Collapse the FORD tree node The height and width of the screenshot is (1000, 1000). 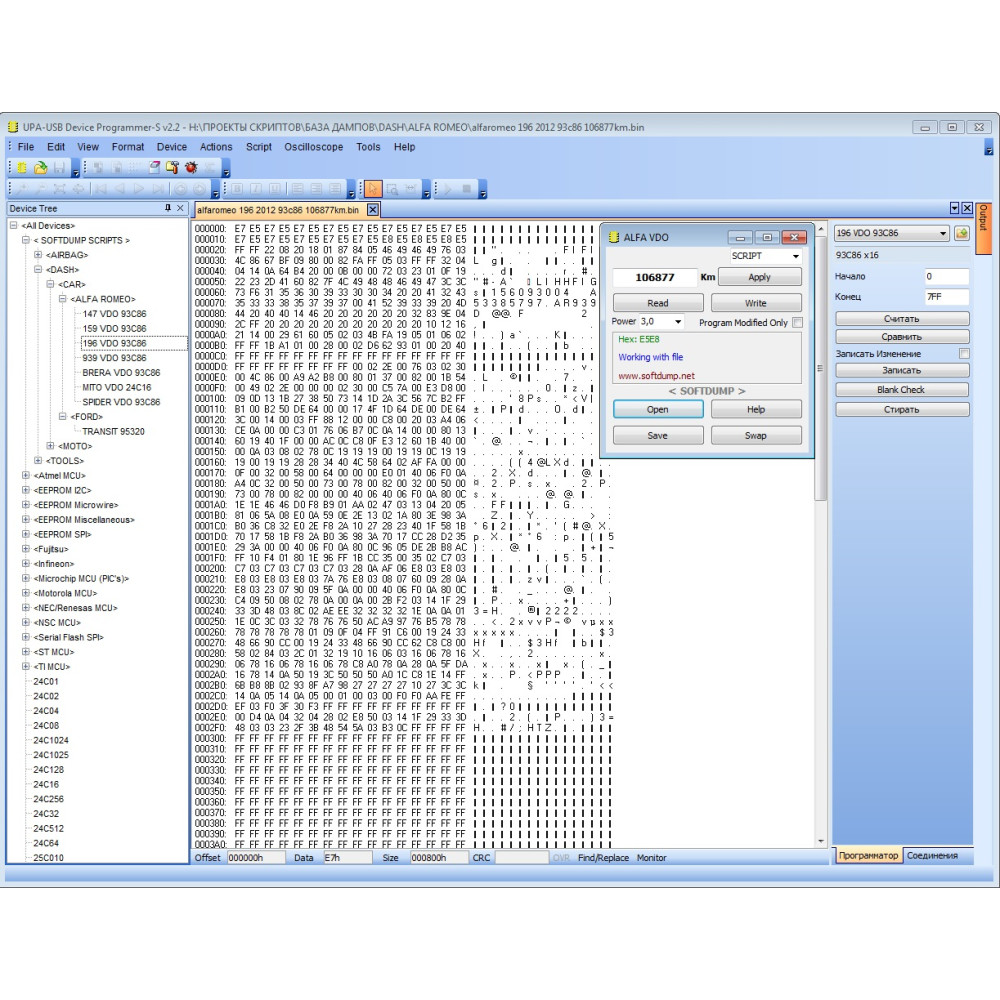pos(62,416)
